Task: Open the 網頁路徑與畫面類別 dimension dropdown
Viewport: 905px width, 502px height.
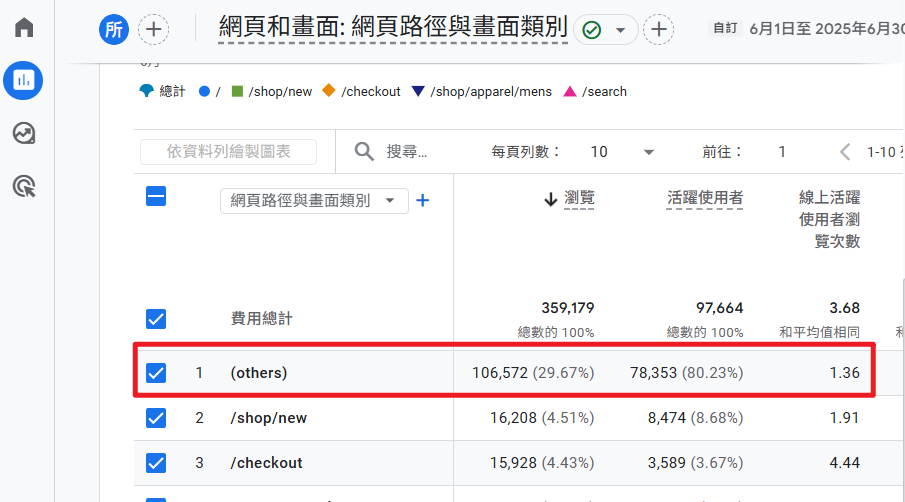Action: point(314,200)
